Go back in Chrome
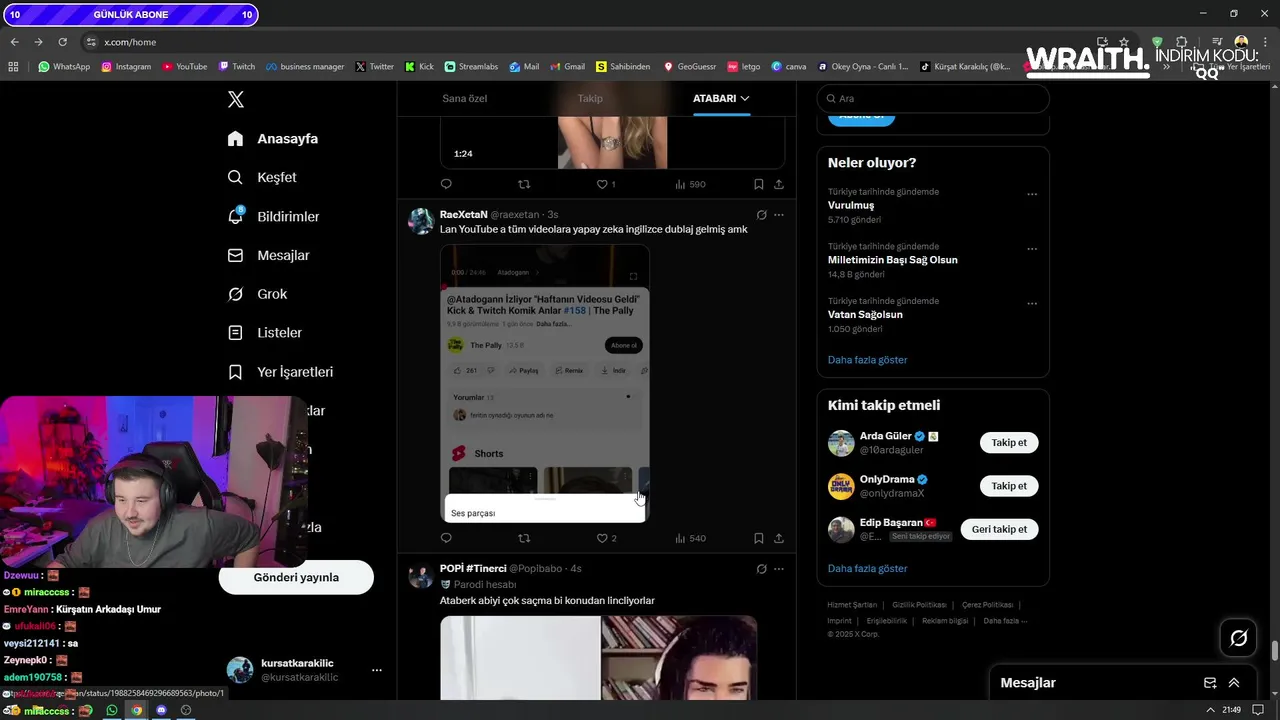This screenshot has height=720, width=1280. click(x=14, y=42)
